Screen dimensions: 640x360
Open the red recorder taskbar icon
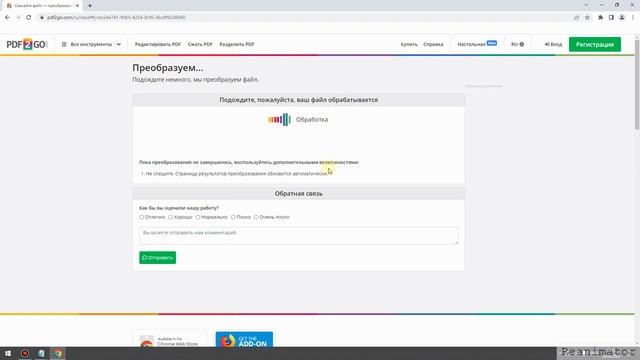tap(25, 353)
